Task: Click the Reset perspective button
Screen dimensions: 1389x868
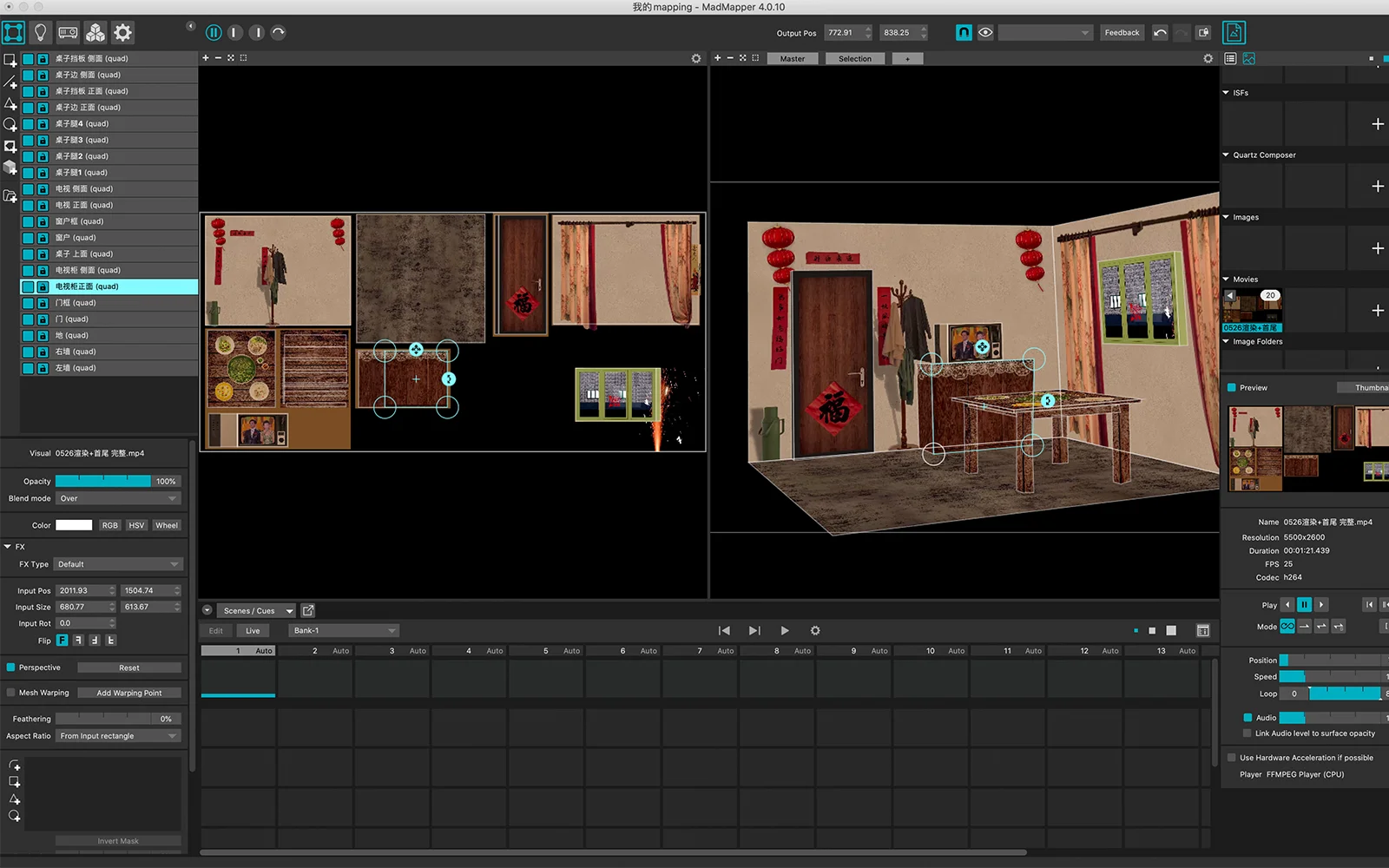Action: tap(129, 667)
